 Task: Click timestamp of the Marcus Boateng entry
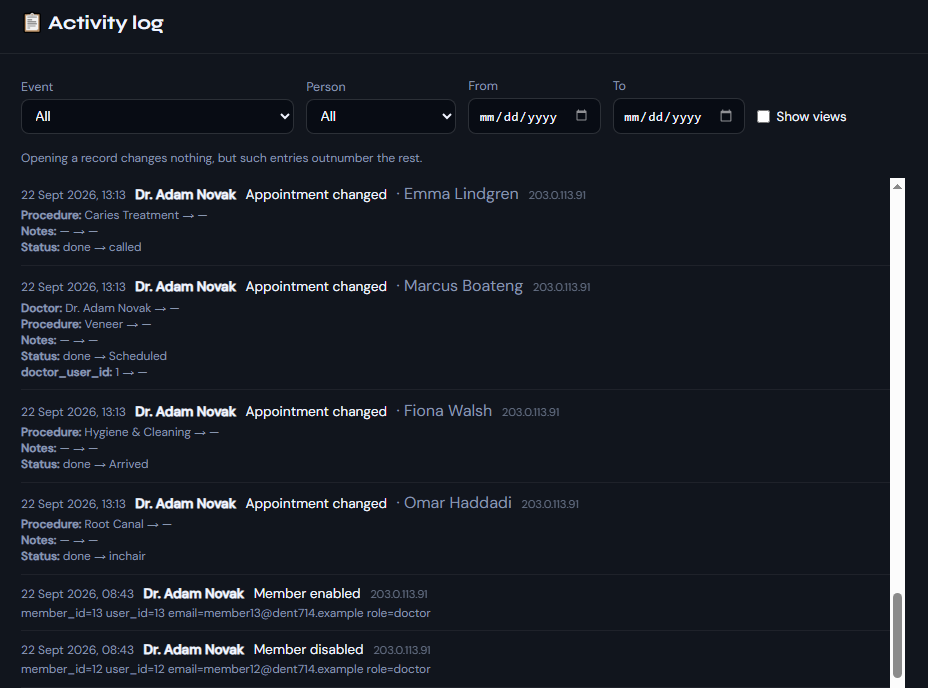pyautogui.click(x=73, y=287)
